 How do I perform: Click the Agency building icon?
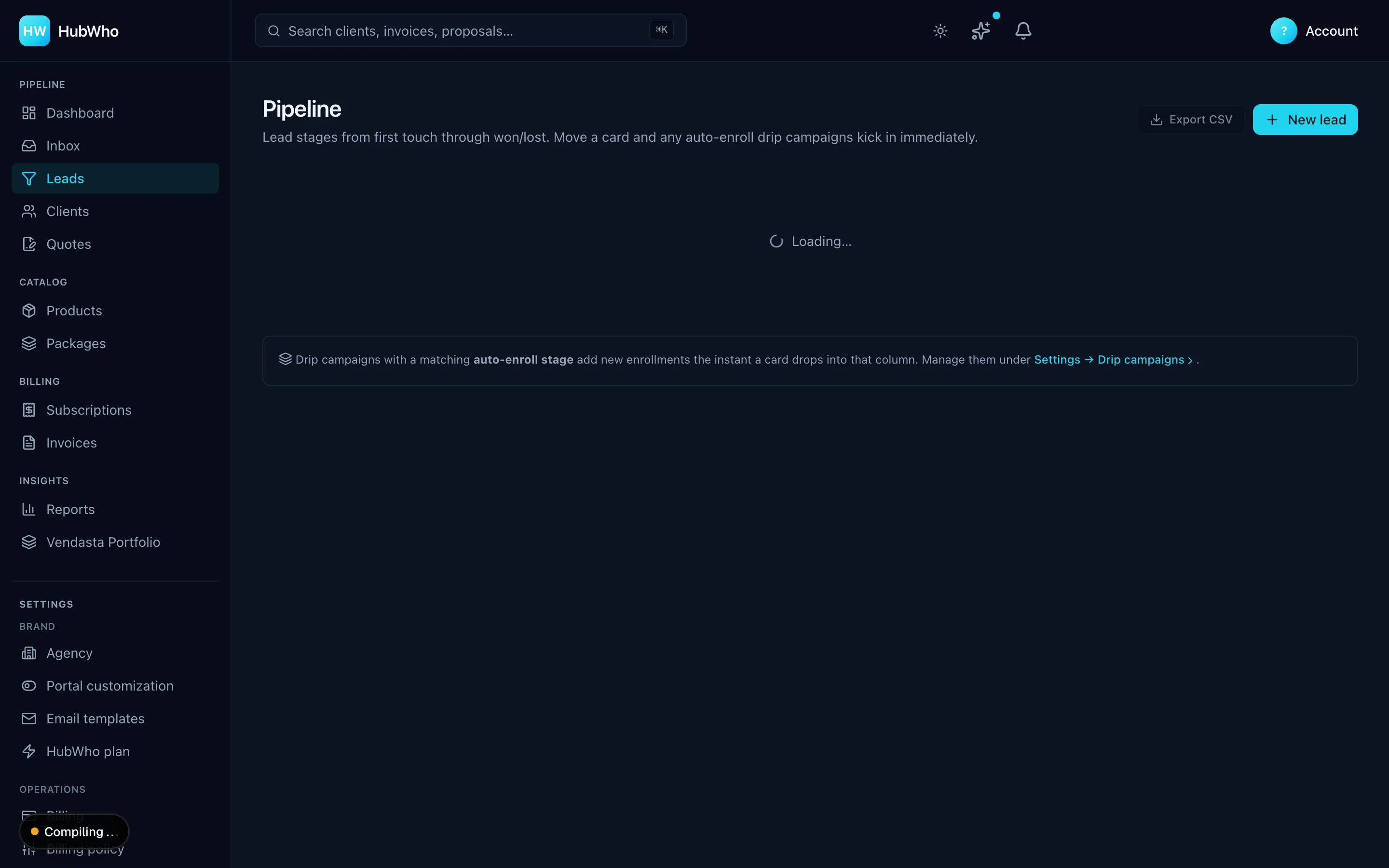[x=29, y=653]
